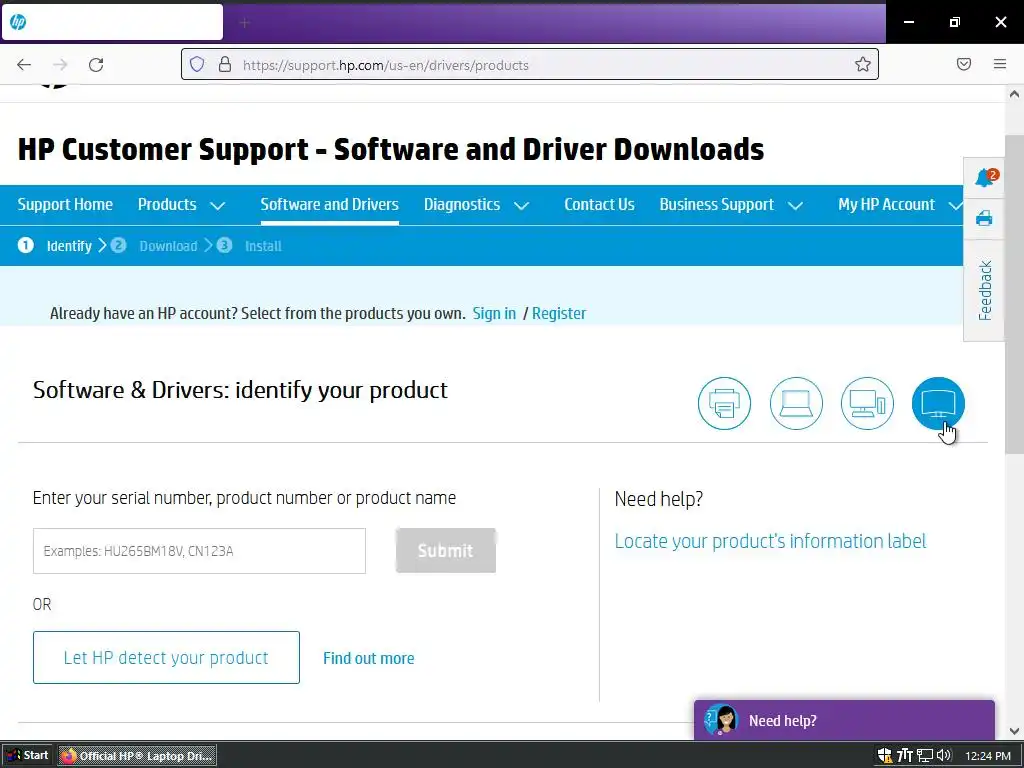Open the Windows Start button
1024x768 pixels.
[x=28, y=756]
